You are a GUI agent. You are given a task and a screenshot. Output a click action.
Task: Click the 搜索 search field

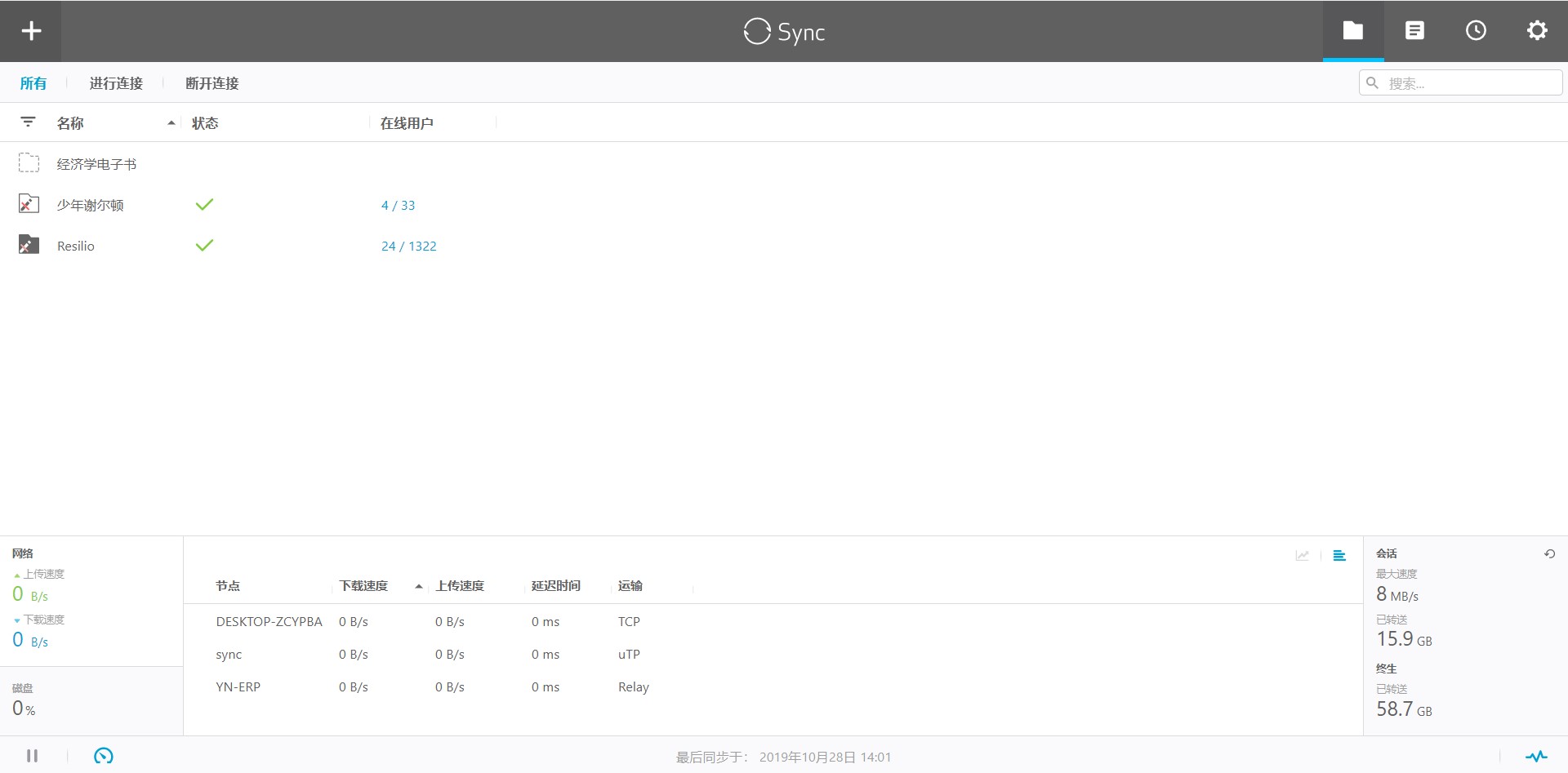[1460, 83]
